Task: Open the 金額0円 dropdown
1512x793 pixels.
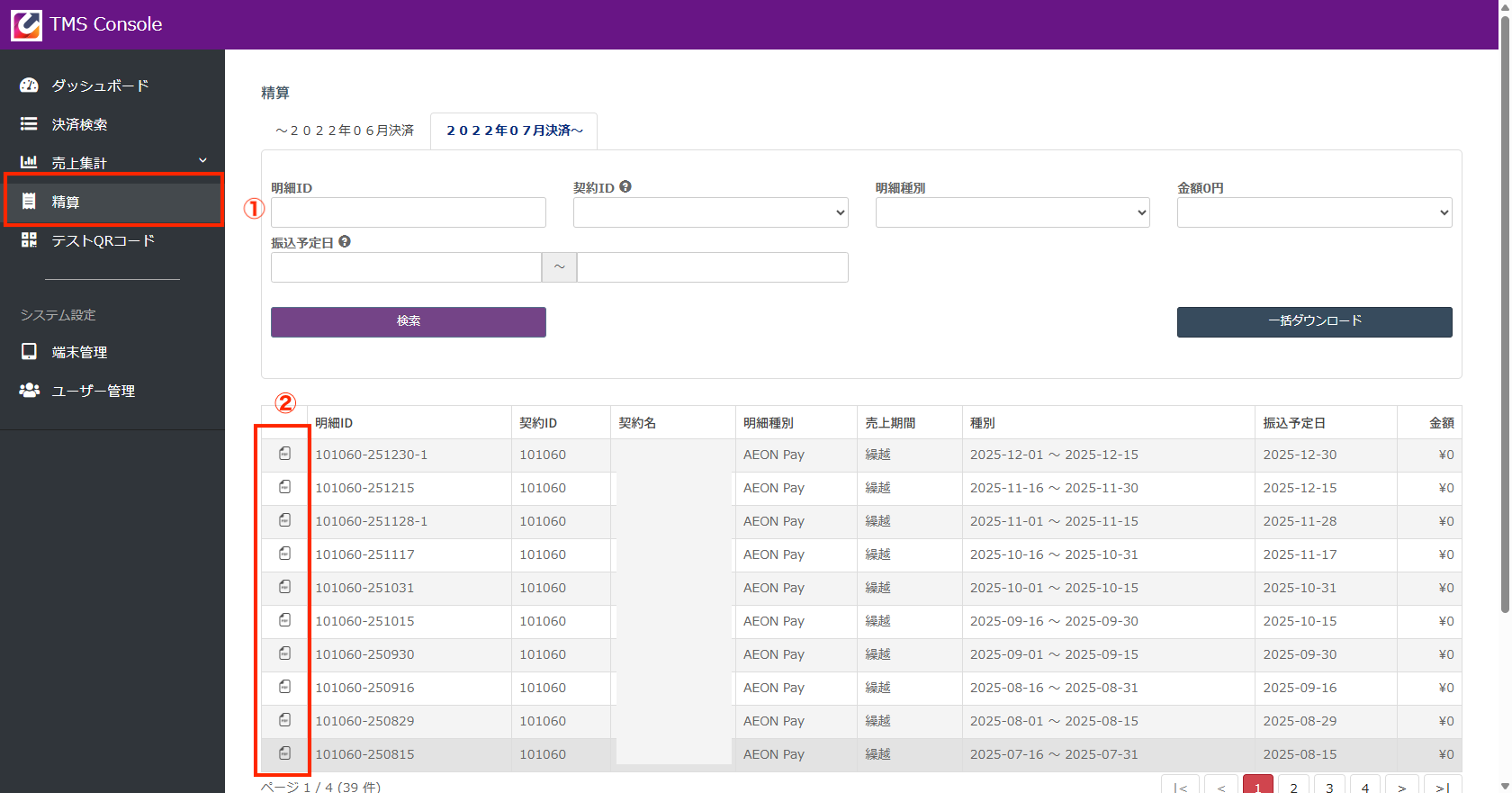Action: point(1314,212)
